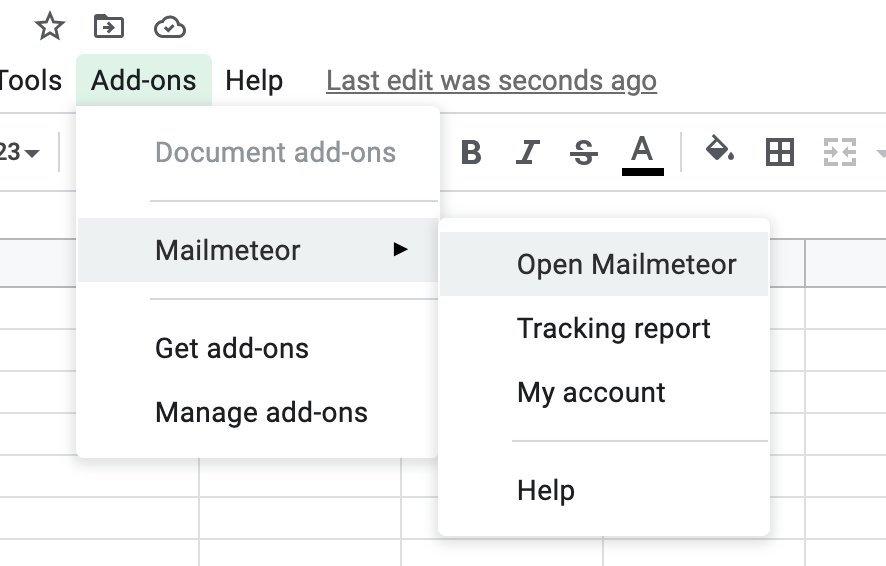Open the text color picker
The height and width of the screenshot is (566, 886).
(642, 155)
